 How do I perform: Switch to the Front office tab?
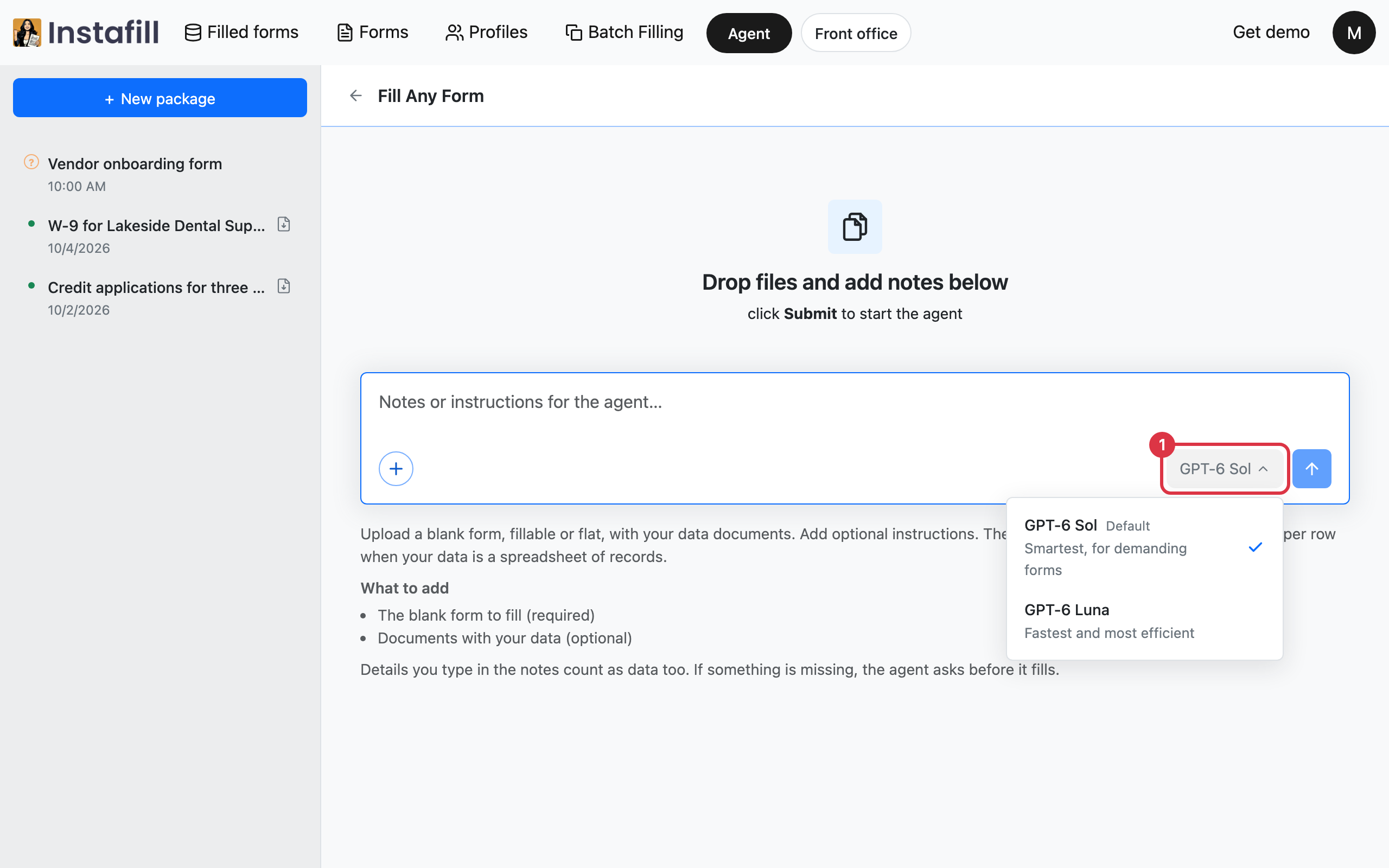click(855, 33)
